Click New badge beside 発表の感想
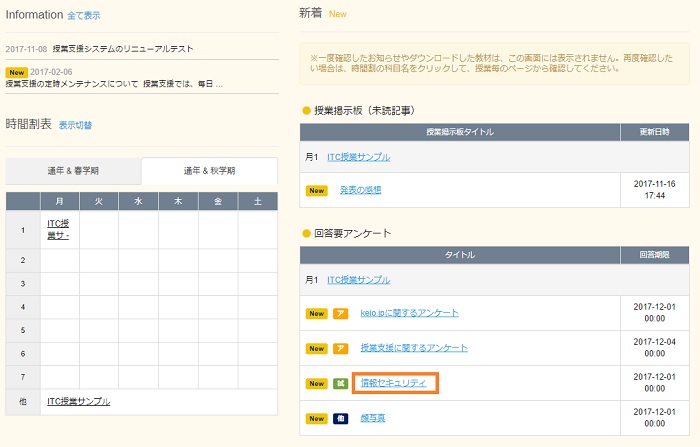The width and height of the screenshot is (700, 447). 317,190
